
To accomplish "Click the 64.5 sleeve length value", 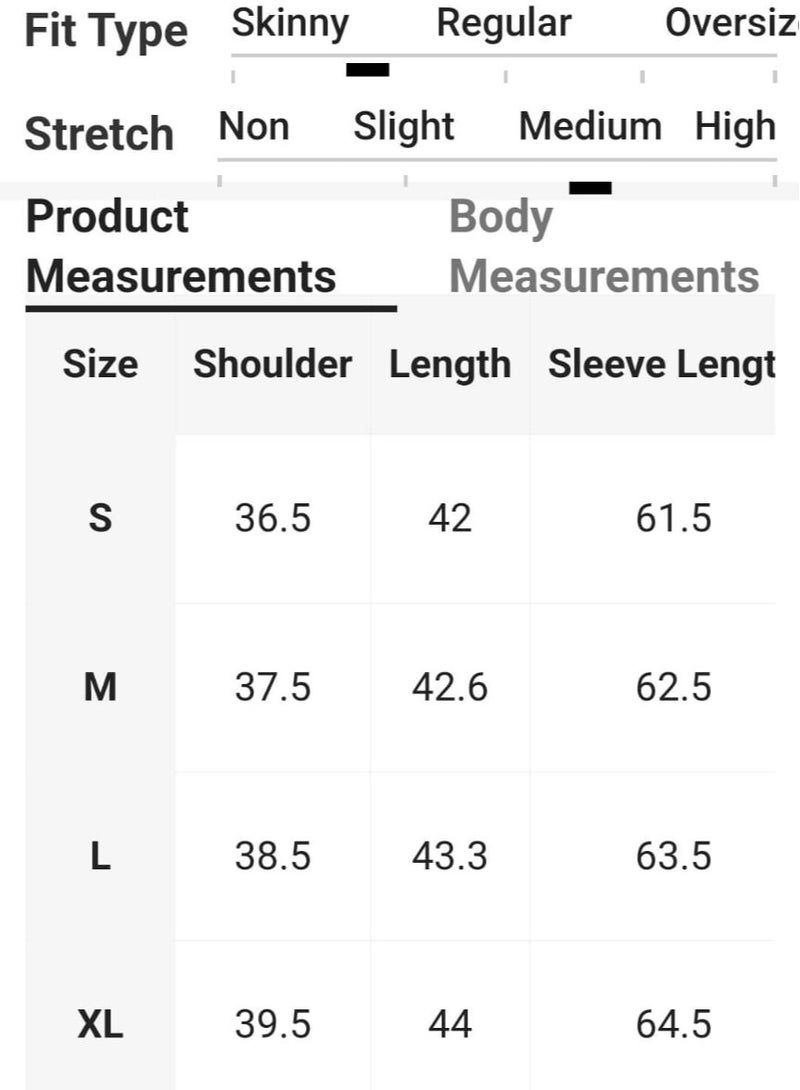I will 673,1024.
